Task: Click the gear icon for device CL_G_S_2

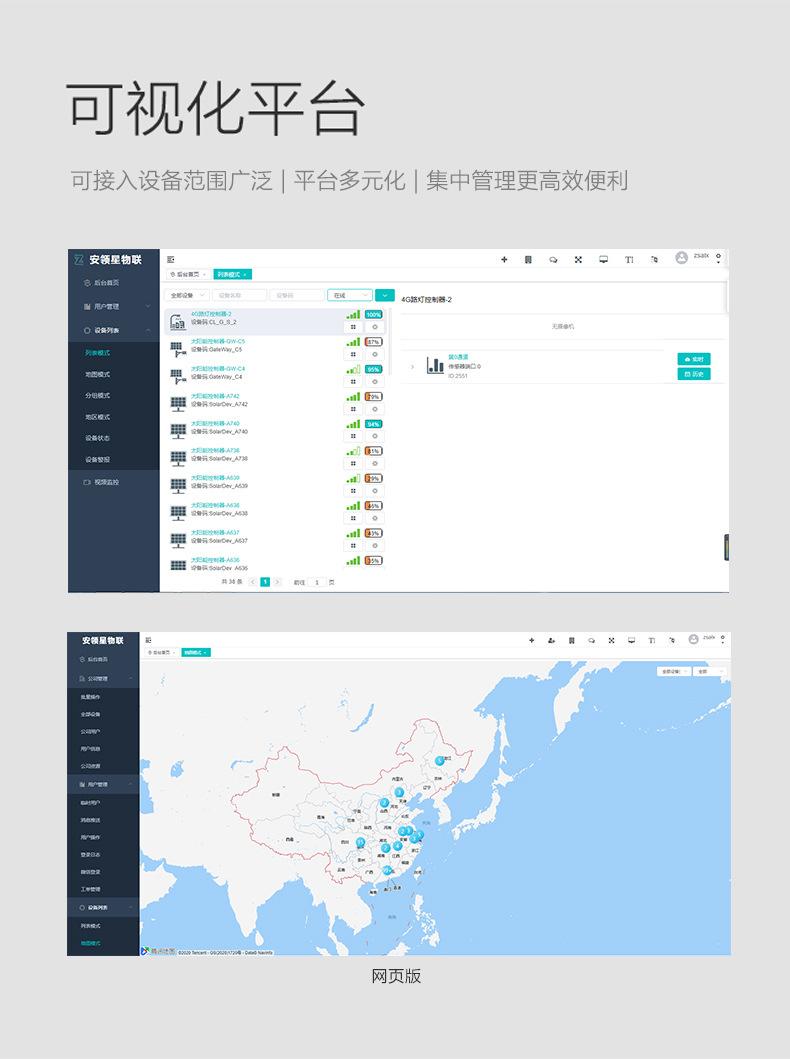Action: tap(374, 327)
